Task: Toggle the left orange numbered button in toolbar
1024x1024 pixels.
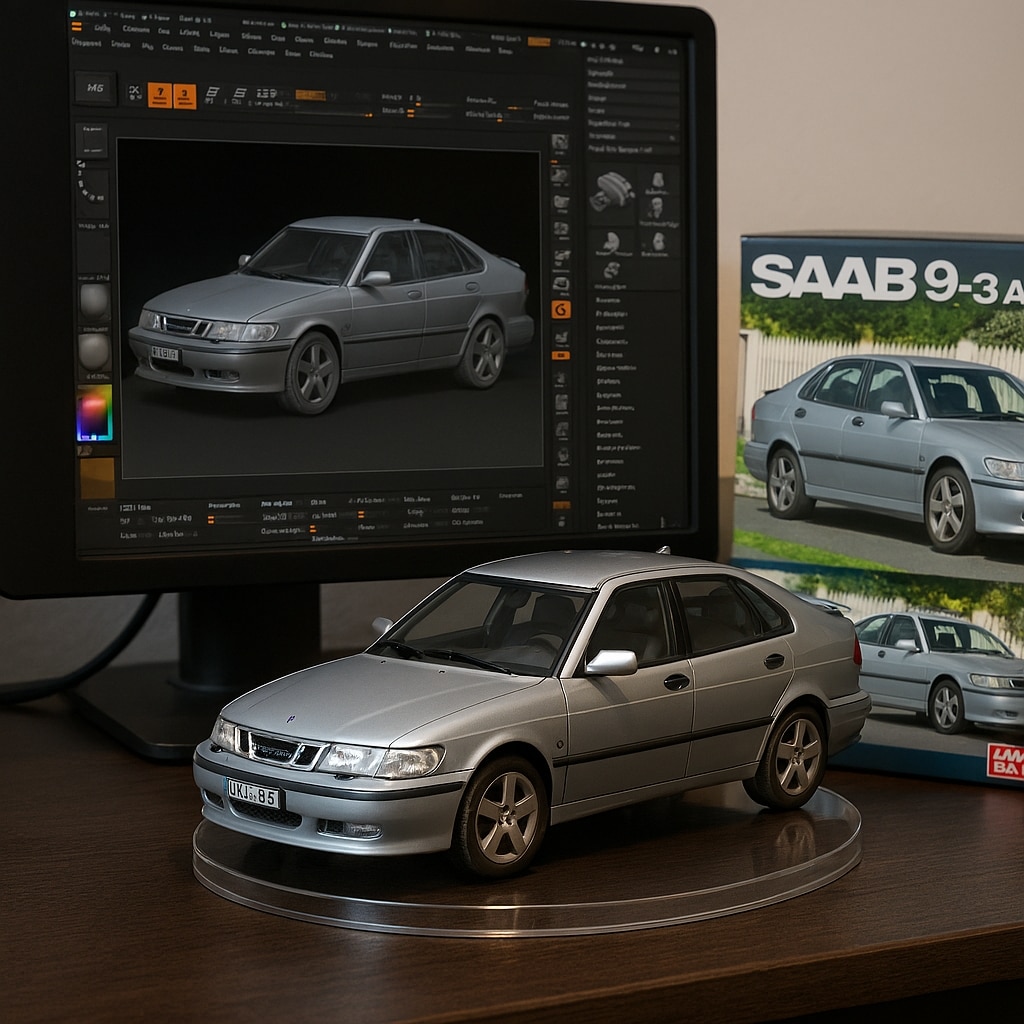Action: point(159,95)
